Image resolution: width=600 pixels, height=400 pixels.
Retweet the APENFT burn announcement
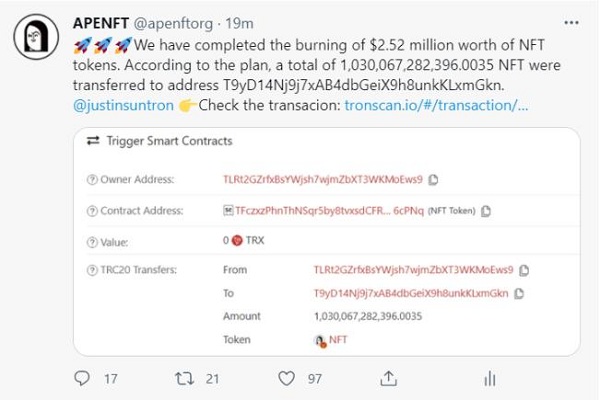pos(184,379)
